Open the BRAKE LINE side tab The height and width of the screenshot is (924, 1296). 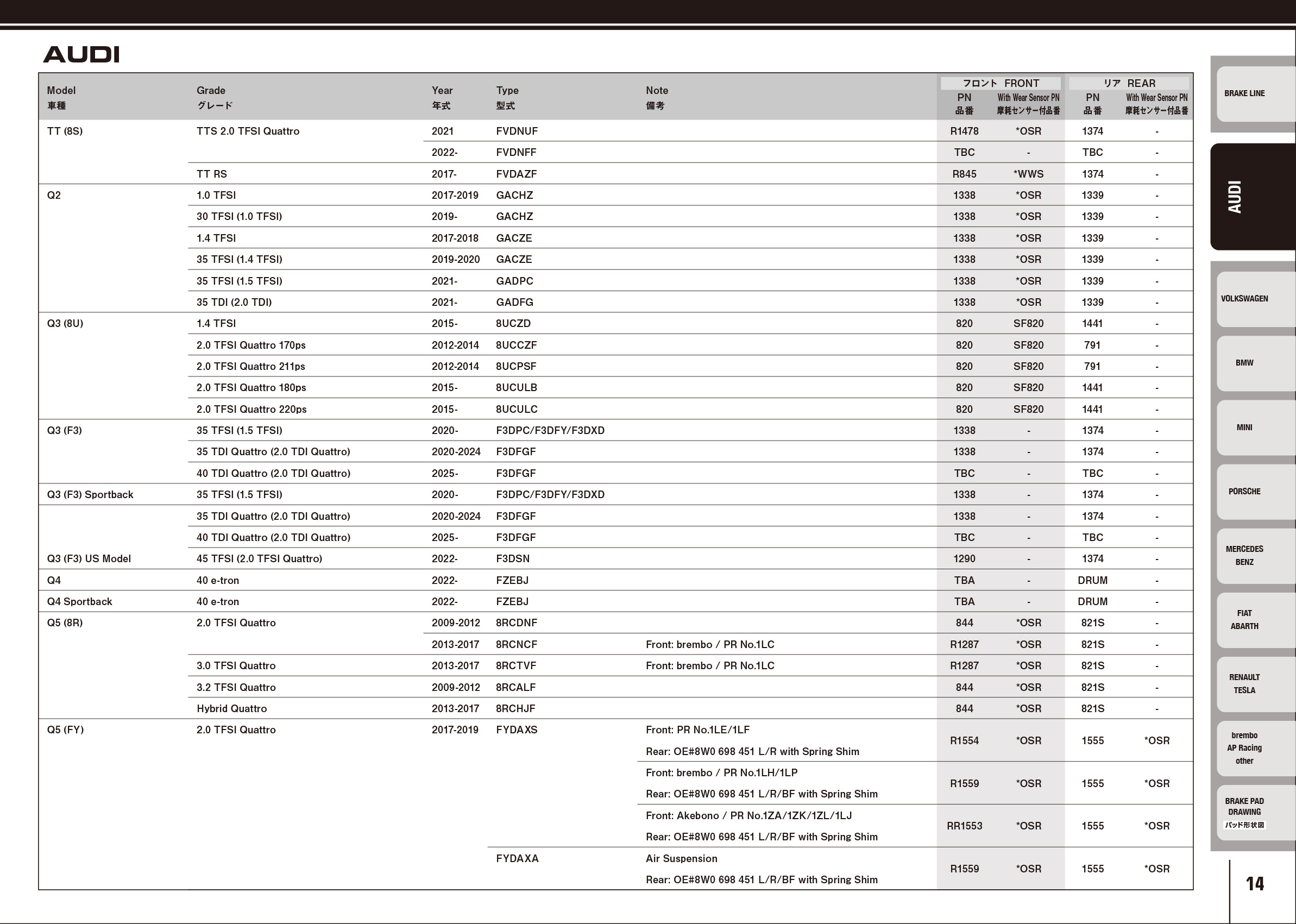[1256, 94]
